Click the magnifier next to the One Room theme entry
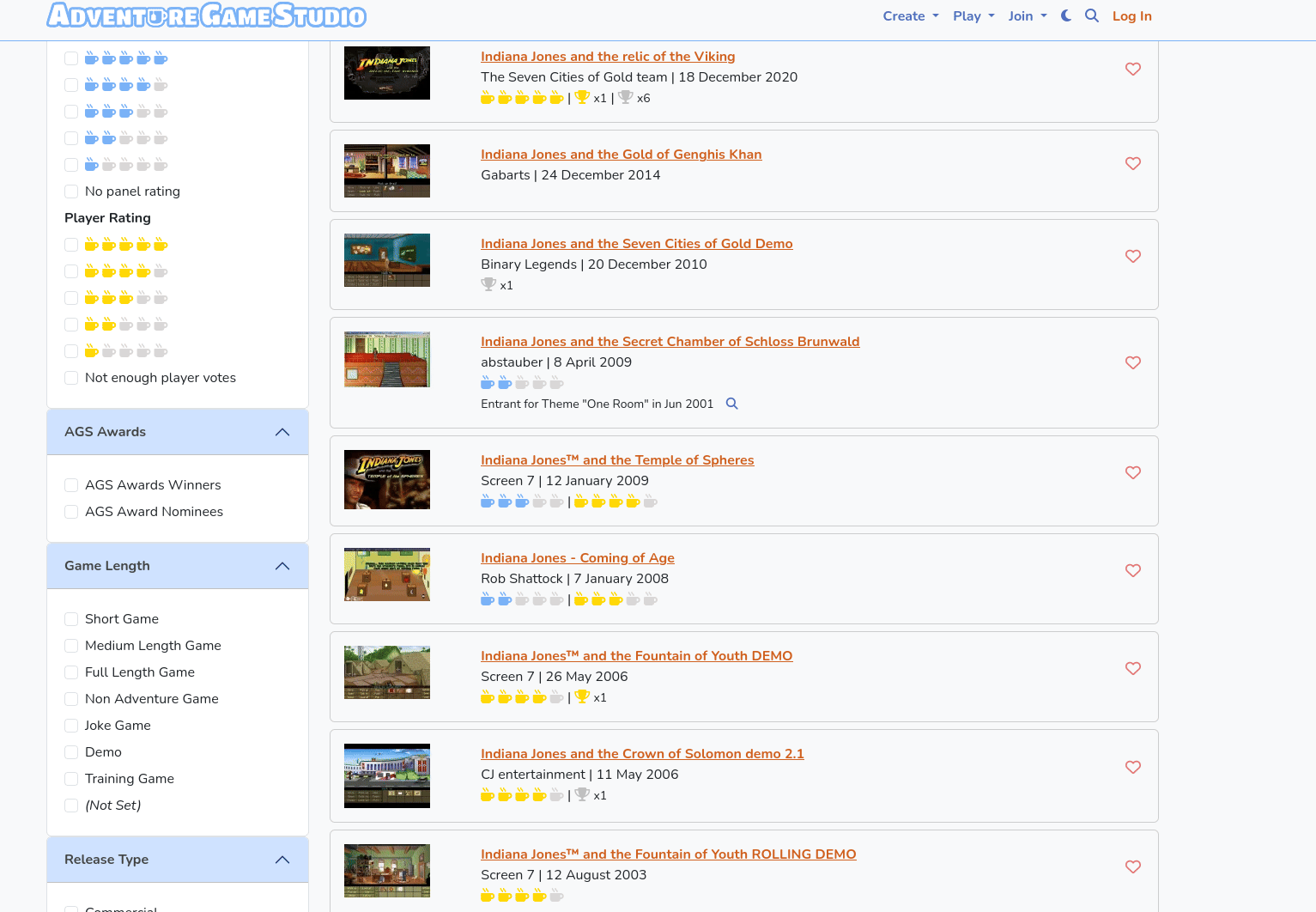 coord(731,404)
